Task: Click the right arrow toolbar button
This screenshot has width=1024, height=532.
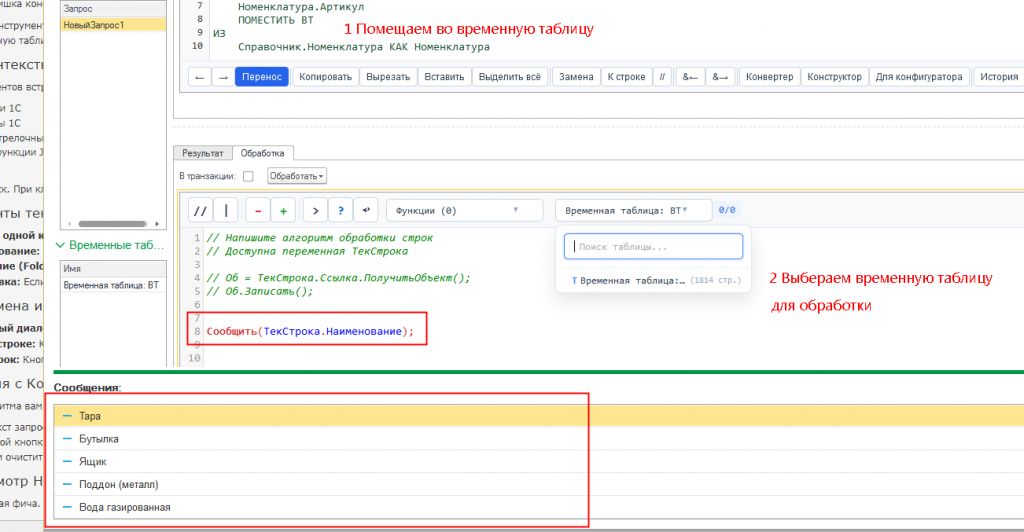Action: [223, 77]
